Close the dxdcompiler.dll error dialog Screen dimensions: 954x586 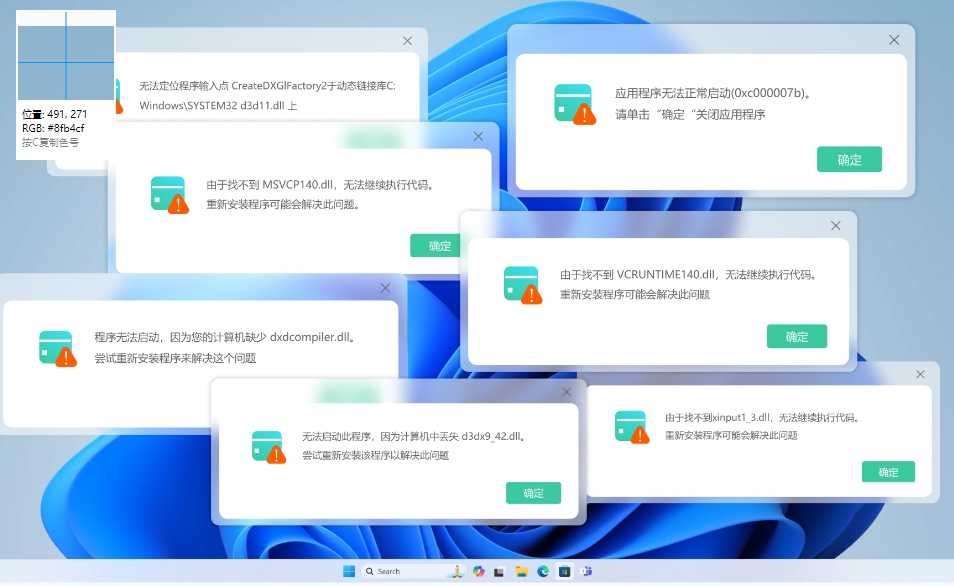click(385, 288)
